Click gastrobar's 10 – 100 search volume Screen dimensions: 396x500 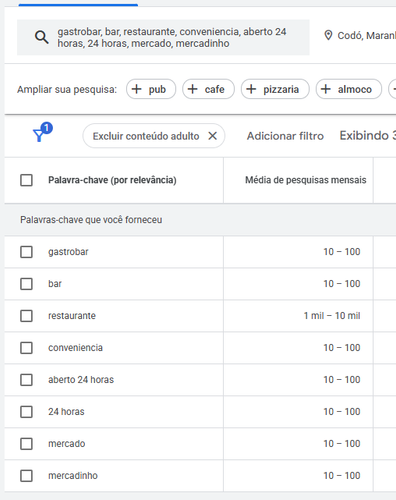(342, 252)
